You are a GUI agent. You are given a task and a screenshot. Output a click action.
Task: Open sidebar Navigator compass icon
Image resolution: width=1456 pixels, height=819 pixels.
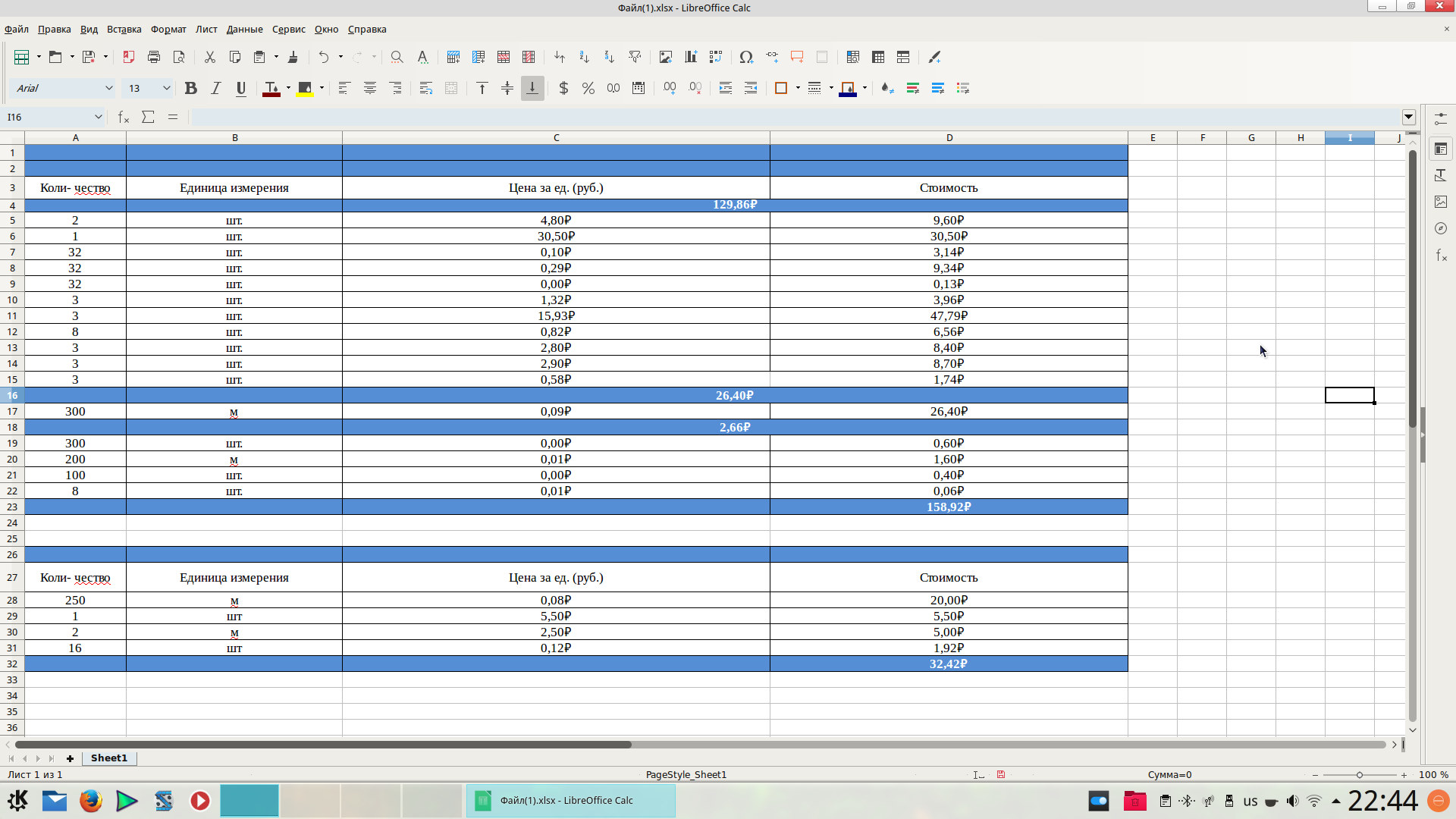pos(1441,228)
